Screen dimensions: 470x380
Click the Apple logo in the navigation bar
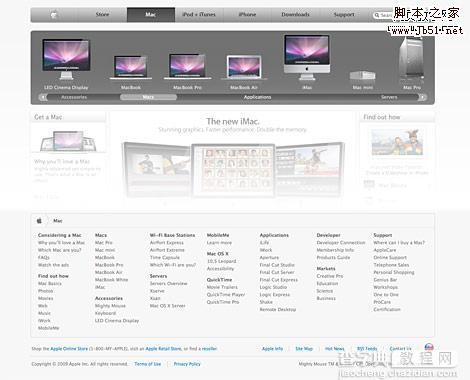coord(54,15)
